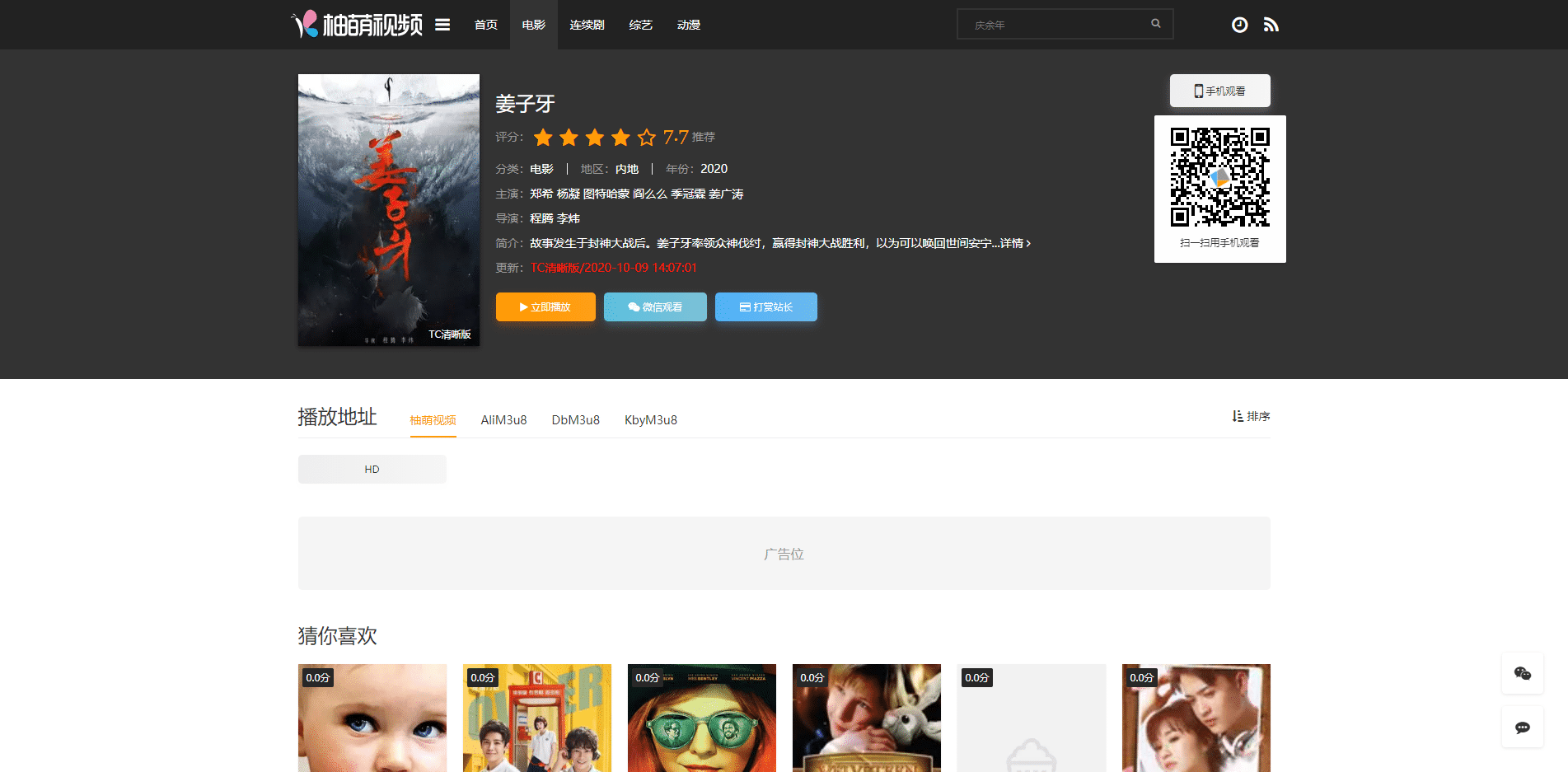The height and width of the screenshot is (772, 1568).
Task: Select 电影 in the navigation bar
Action: pyautogui.click(x=534, y=25)
